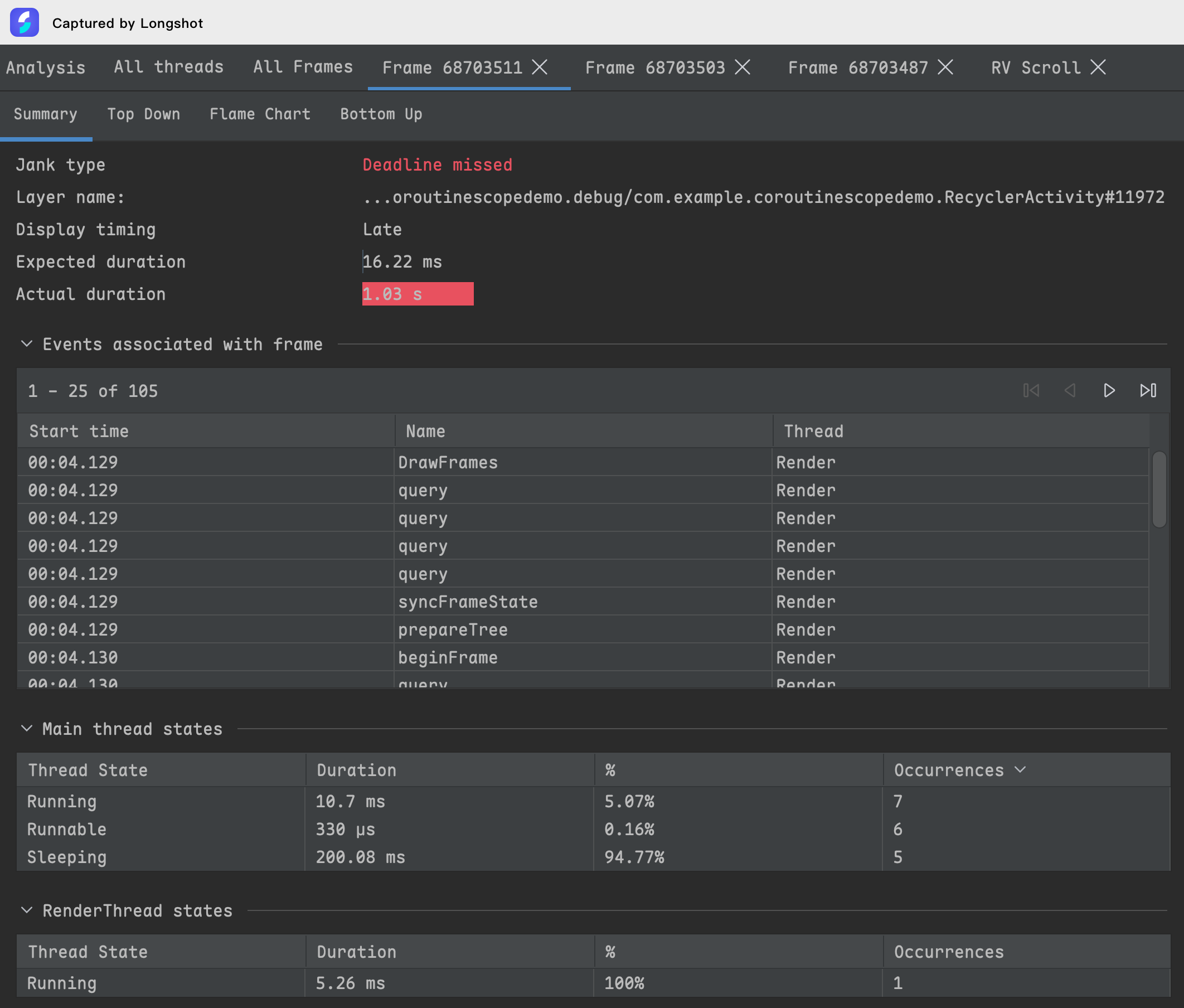Open the Top Down tab

coord(143,114)
